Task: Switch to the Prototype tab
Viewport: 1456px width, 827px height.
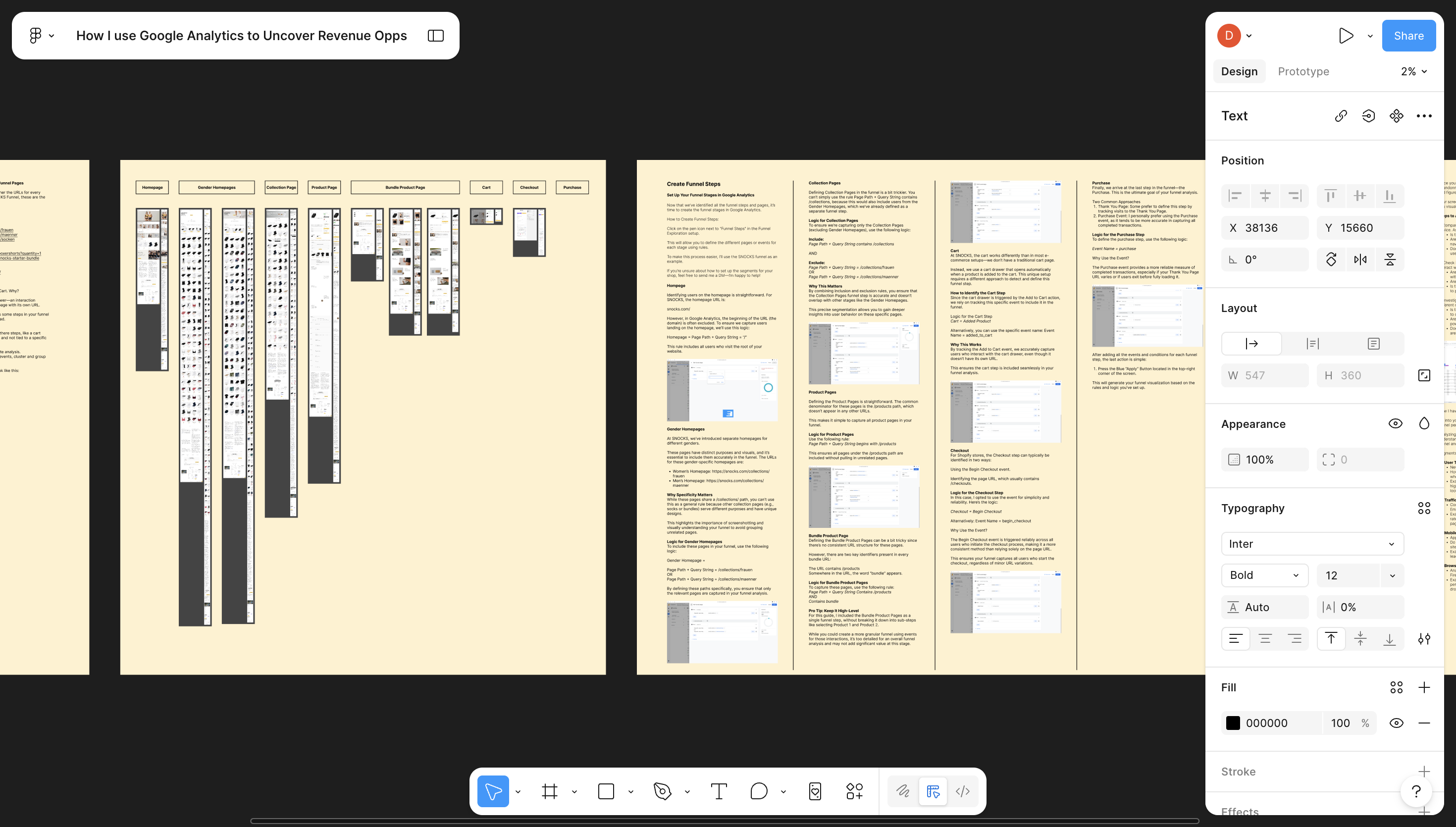Action: point(1304,72)
